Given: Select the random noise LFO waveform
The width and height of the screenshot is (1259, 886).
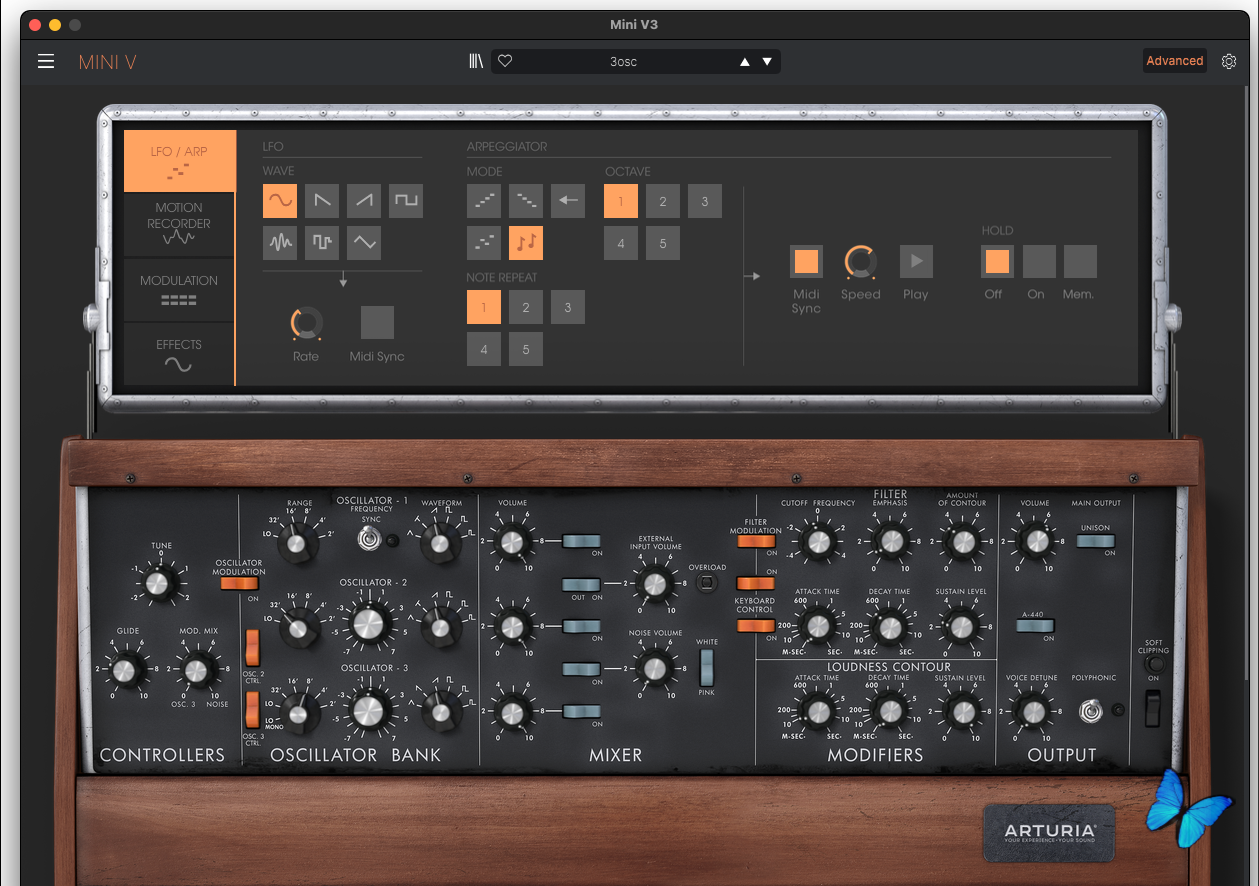Looking at the screenshot, I should 280,243.
